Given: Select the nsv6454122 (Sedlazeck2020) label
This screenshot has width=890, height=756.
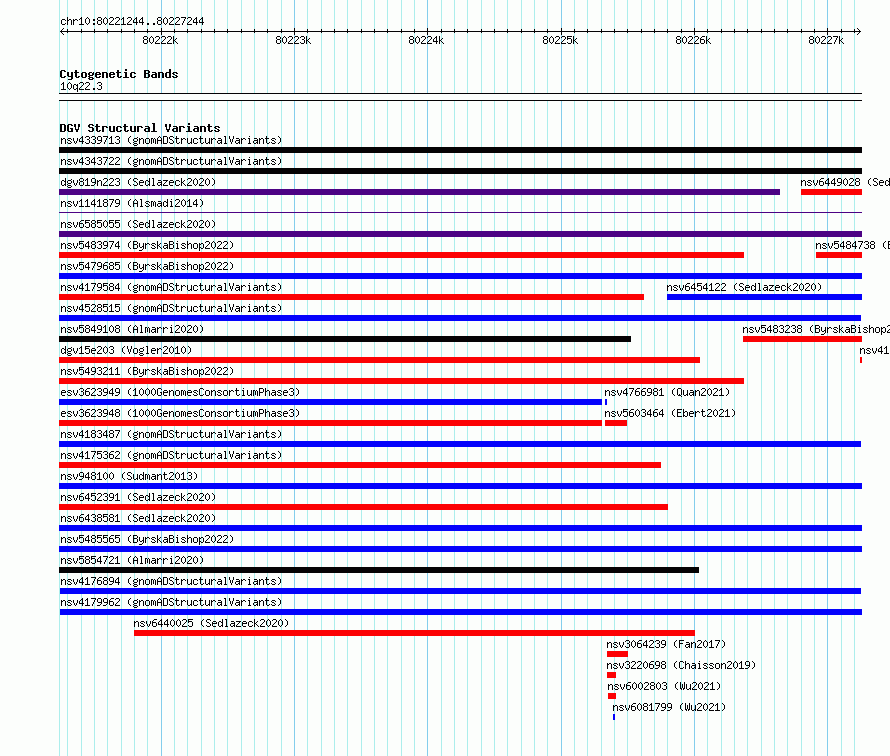Looking at the screenshot, I should (x=744, y=287).
